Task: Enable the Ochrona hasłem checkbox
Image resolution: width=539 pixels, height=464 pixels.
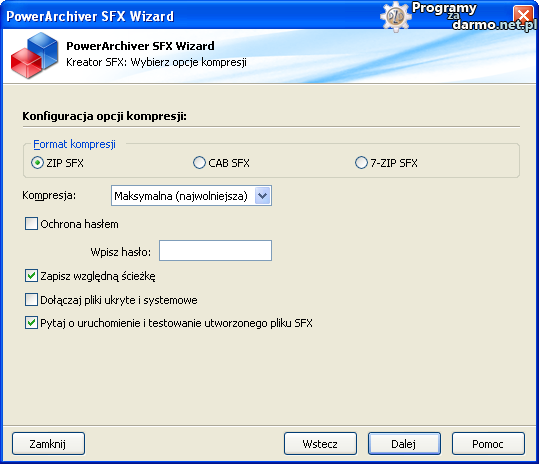Action: pos(31,224)
